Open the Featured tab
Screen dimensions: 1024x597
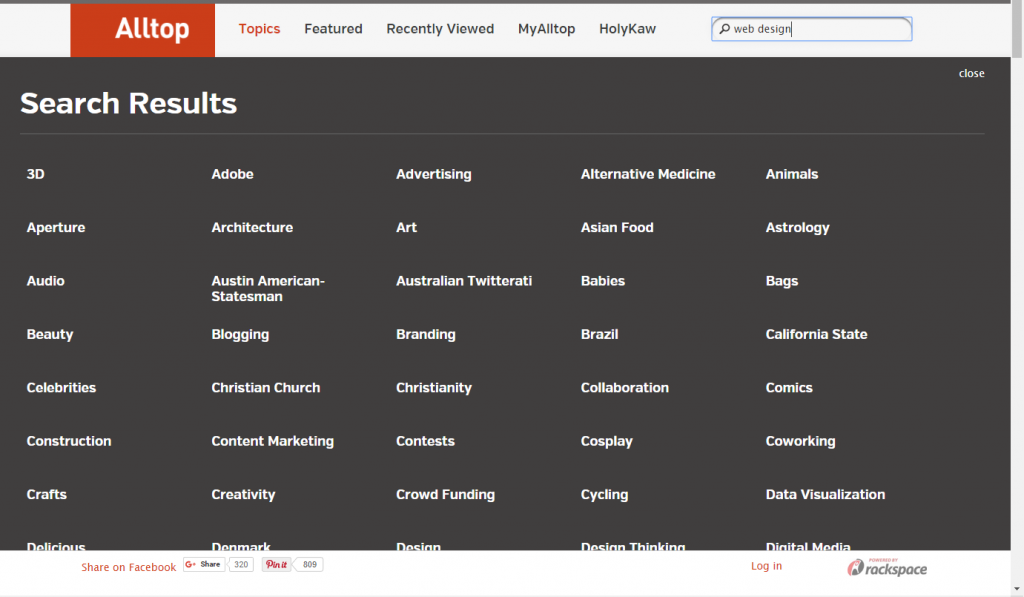click(x=333, y=29)
